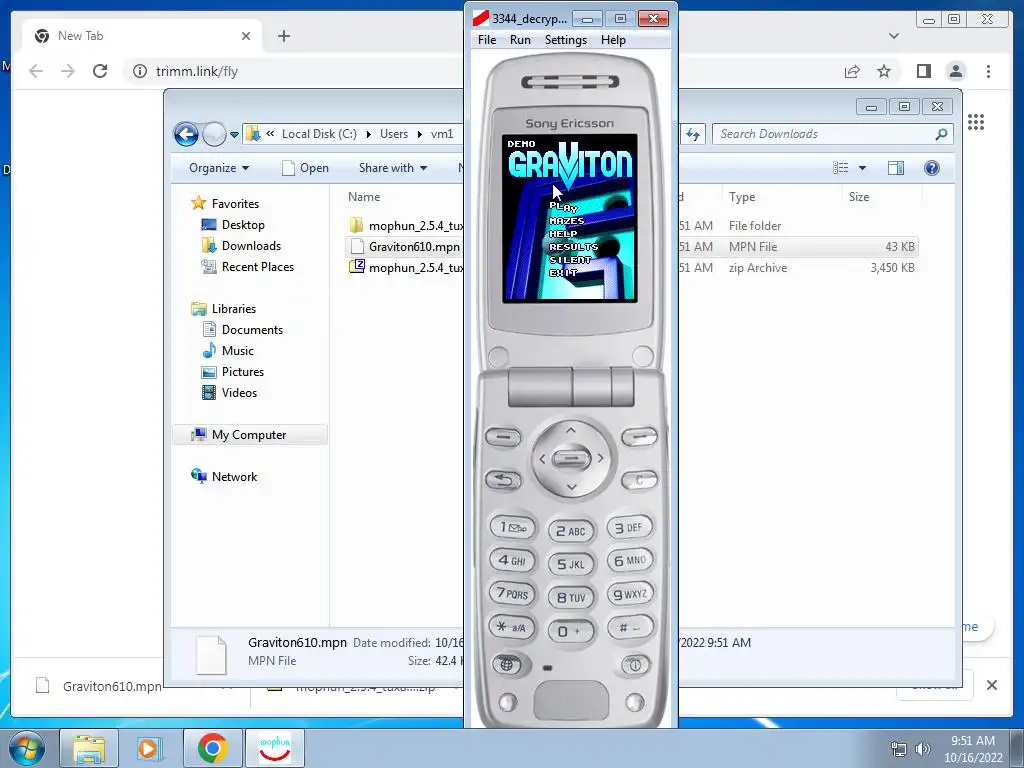Click Explorer address refresh button
Image resolution: width=1024 pixels, height=768 pixels.
(693, 135)
